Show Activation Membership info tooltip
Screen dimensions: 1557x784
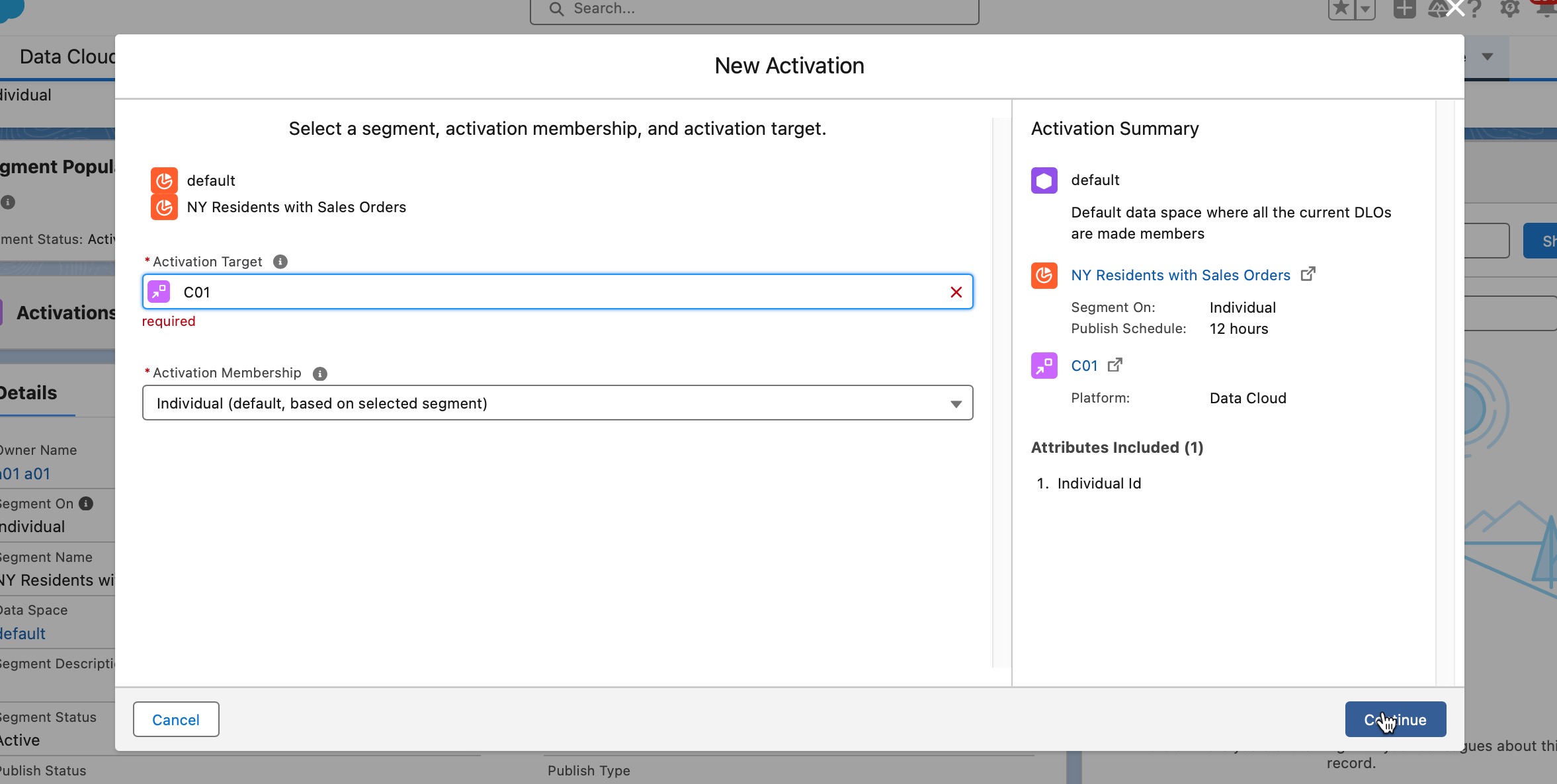click(320, 373)
